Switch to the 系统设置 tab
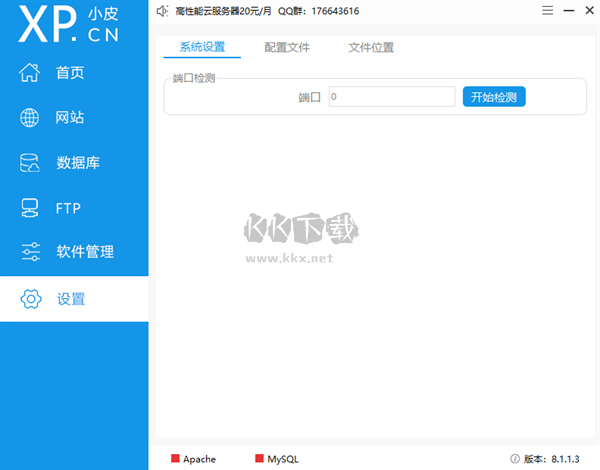Image resolution: width=600 pixels, height=470 pixels. [x=202, y=47]
